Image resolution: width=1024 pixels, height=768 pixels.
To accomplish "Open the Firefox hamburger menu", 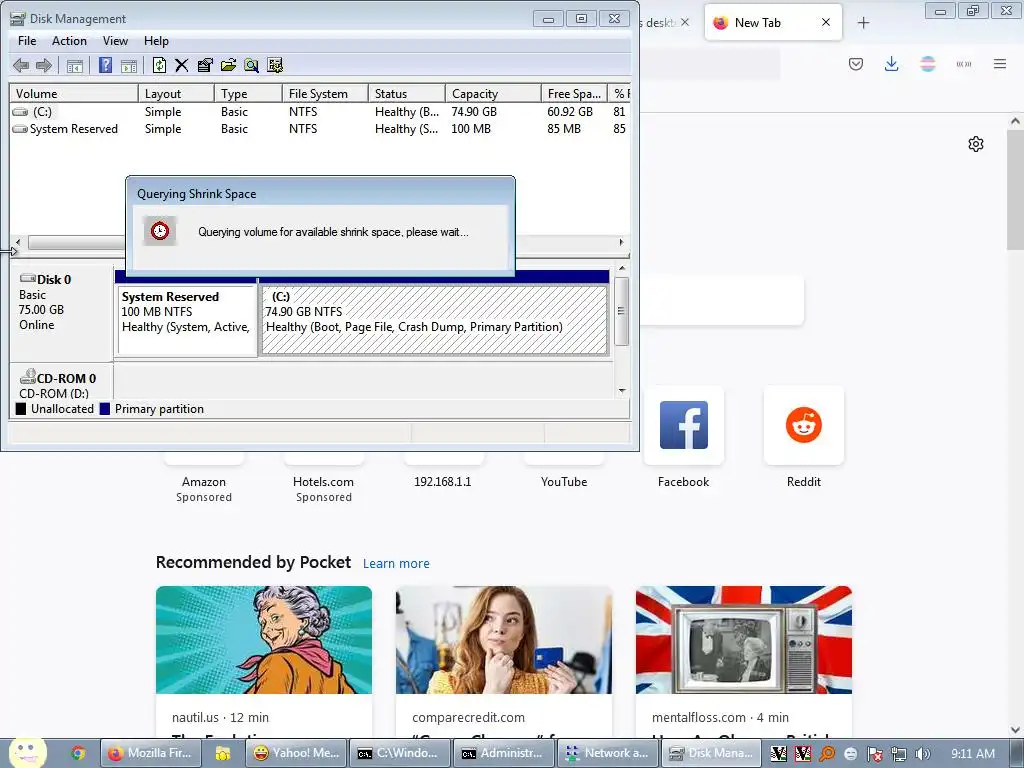I will (1000, 64).
